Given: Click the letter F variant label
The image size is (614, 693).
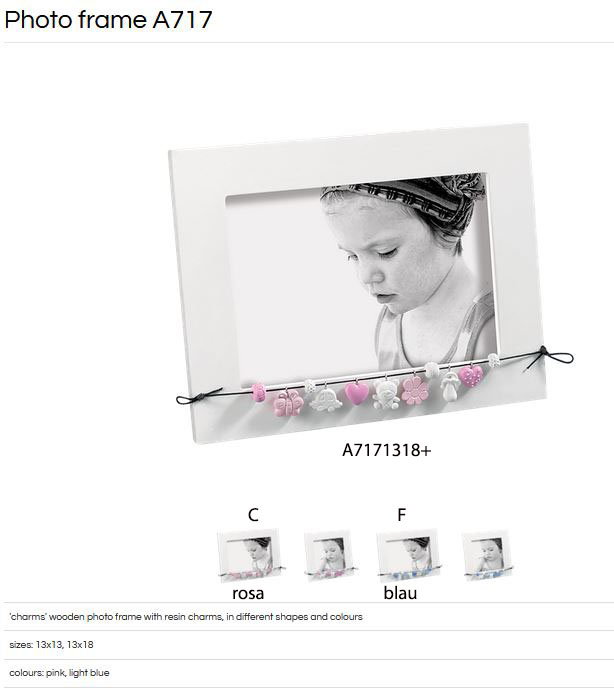Looking at the screenshot, I should coord(401,515).
